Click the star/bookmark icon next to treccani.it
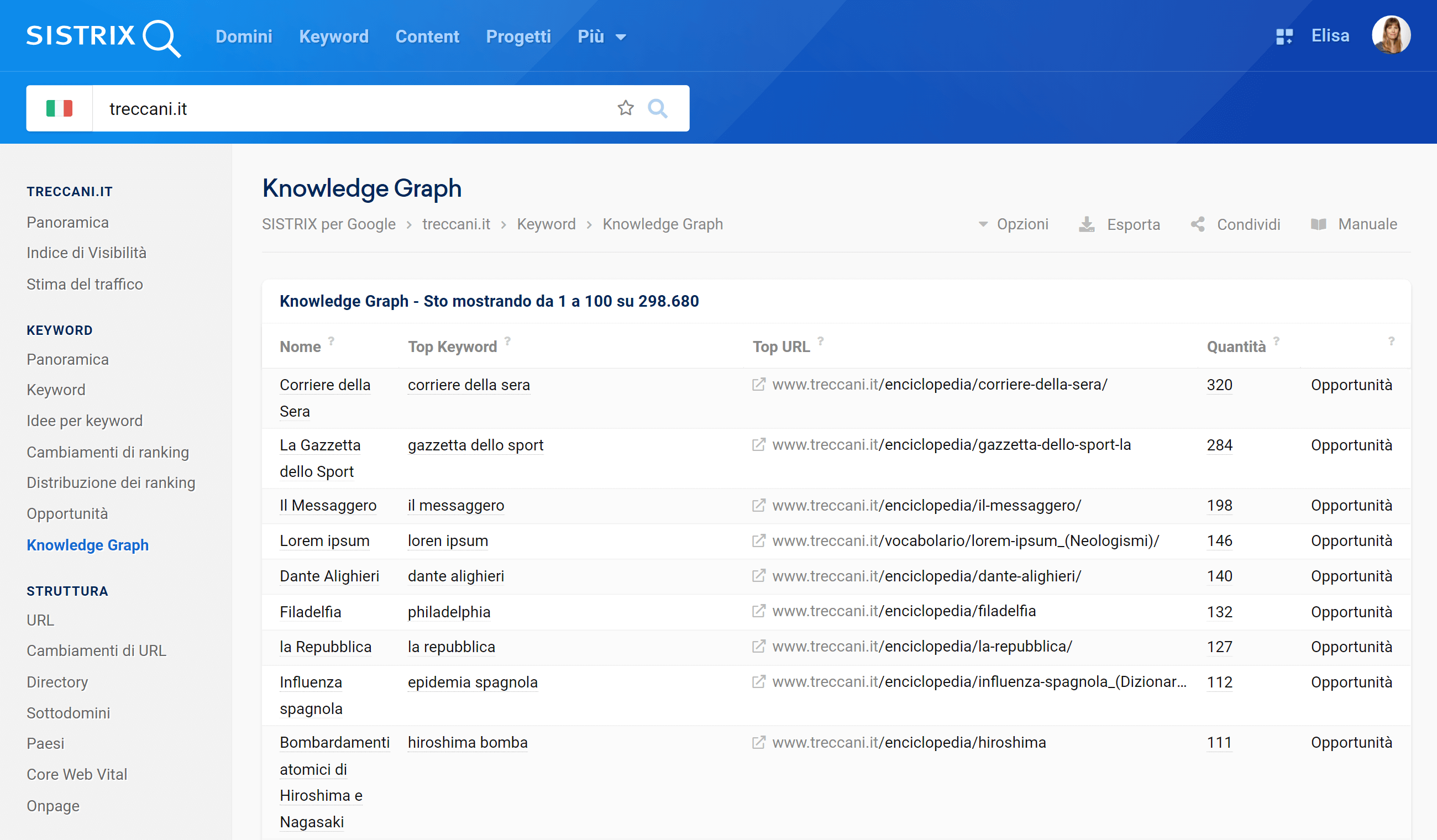Screen dimensions: 1437x840 (626, 107)
